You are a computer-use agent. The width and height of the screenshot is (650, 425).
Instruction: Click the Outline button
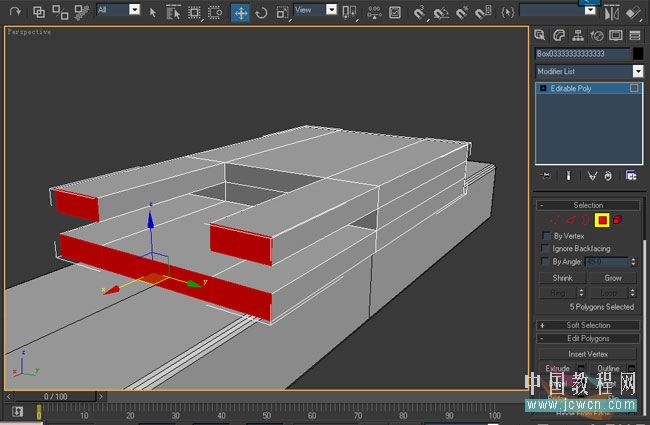pos(608,368)
